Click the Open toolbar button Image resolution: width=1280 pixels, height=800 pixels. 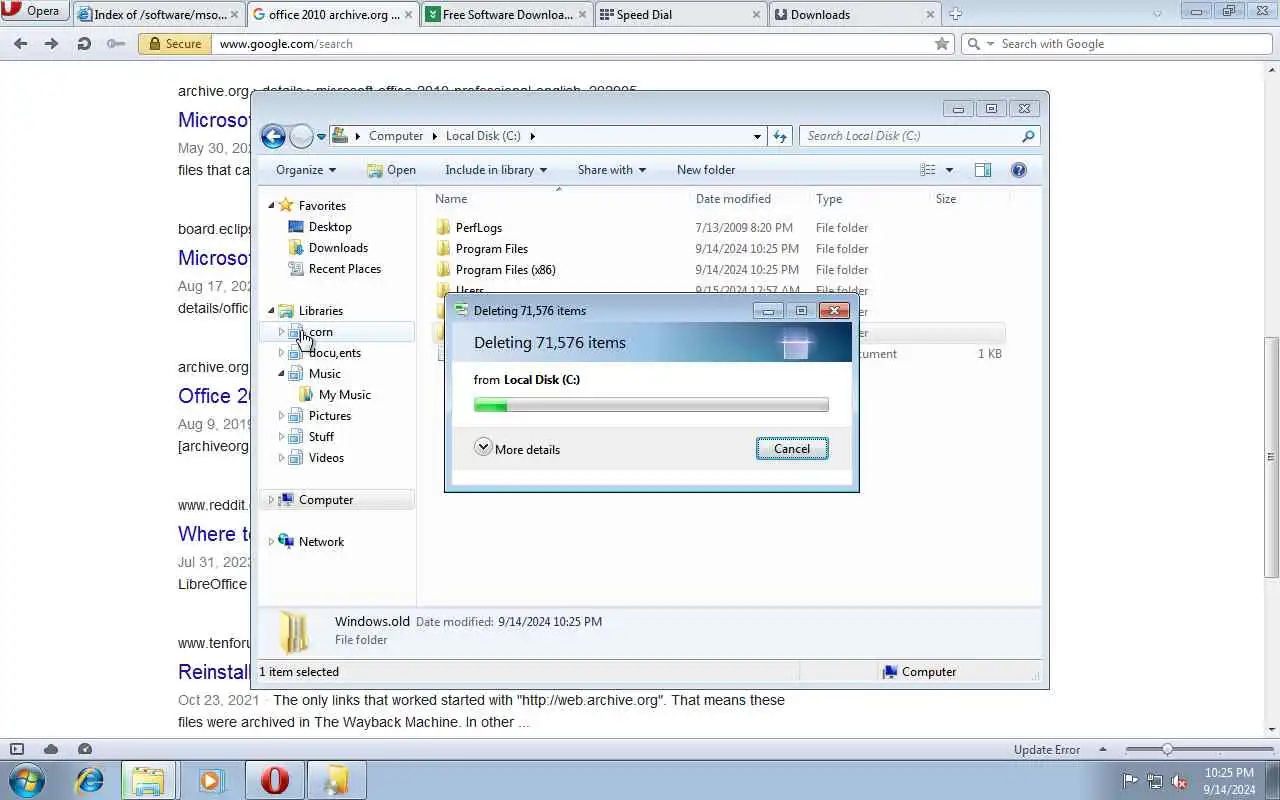tap(391, 170)
